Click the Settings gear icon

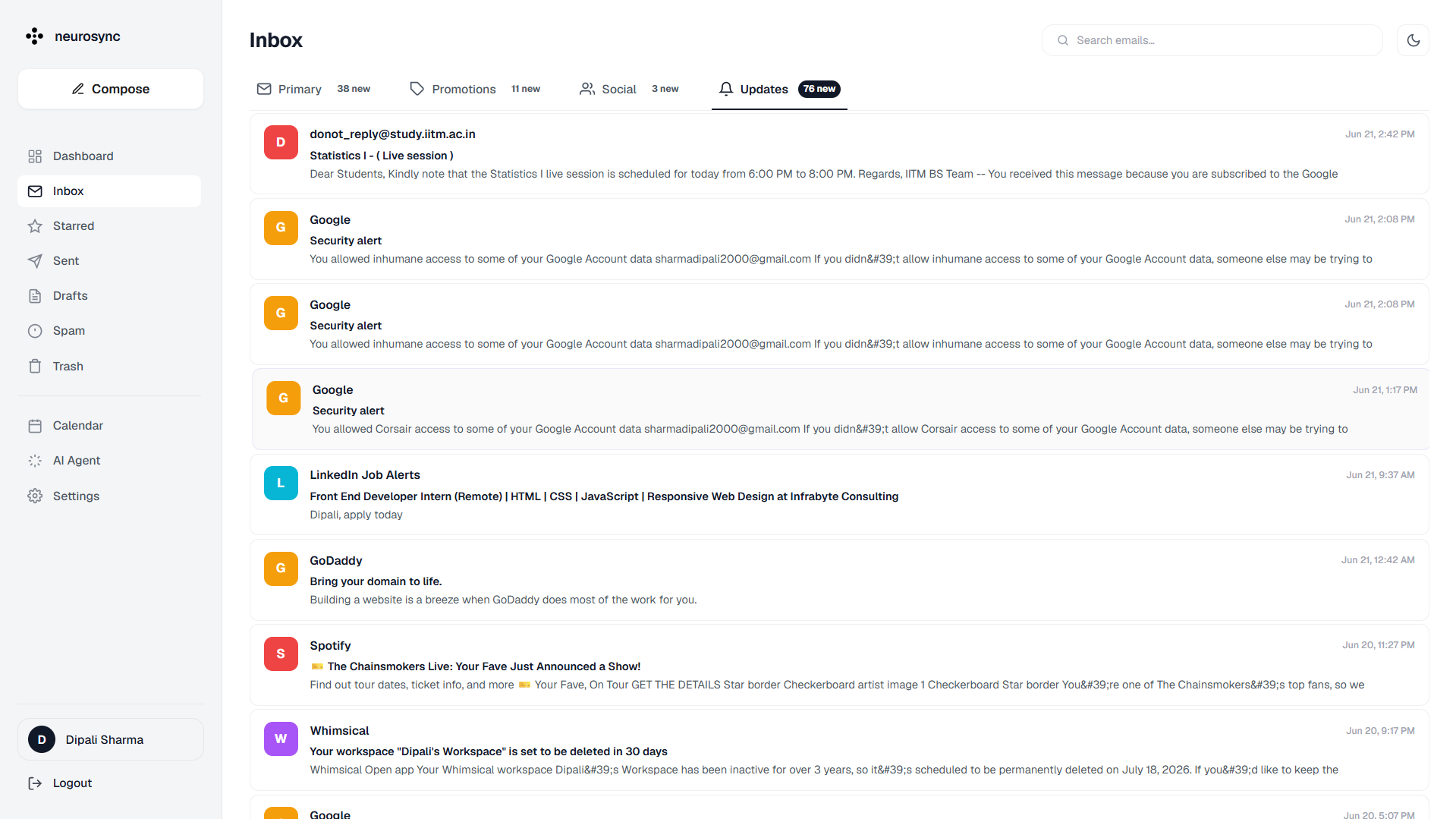pyautogui.click(x=35, y=496)
